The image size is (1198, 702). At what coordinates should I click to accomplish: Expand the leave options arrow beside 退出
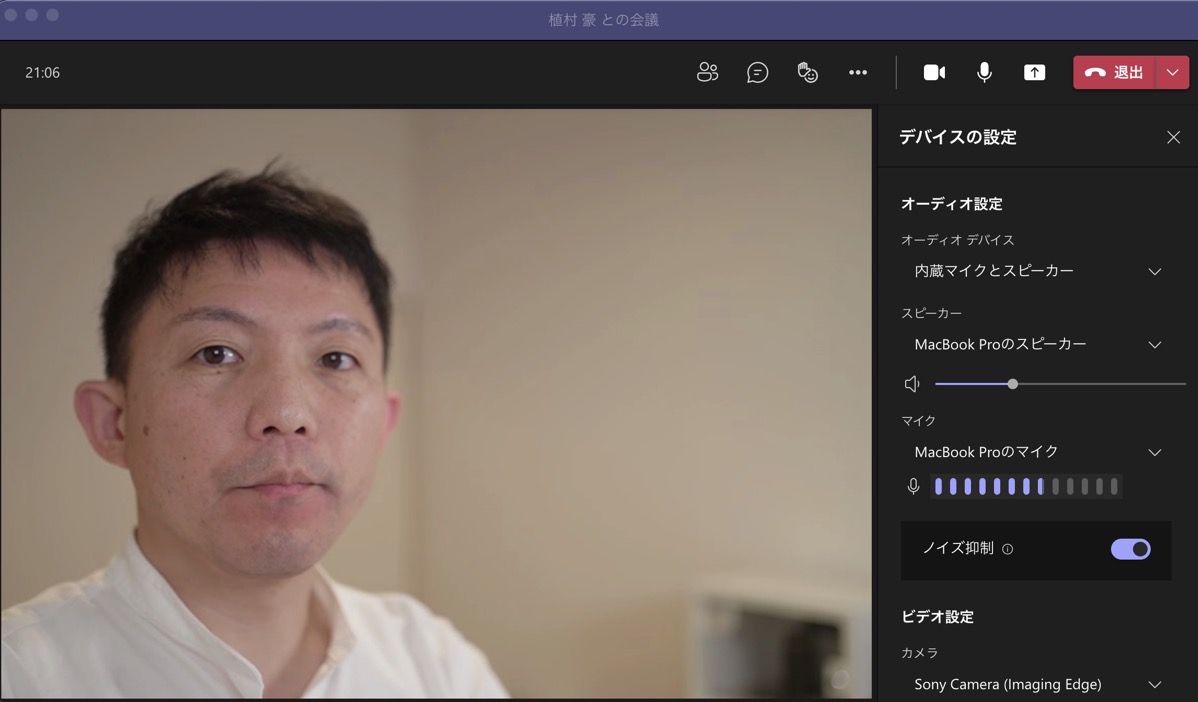click(x=1173, y=73)
